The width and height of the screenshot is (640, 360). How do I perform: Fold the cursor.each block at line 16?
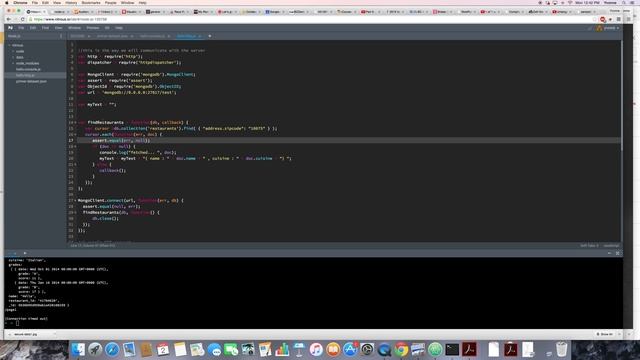click(x=75, y=134)
